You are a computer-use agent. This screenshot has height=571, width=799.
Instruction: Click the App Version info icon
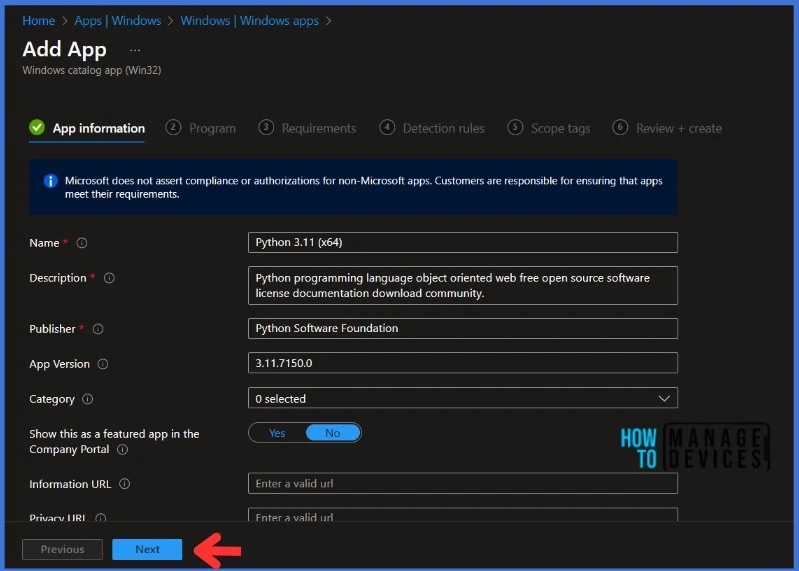102,364
